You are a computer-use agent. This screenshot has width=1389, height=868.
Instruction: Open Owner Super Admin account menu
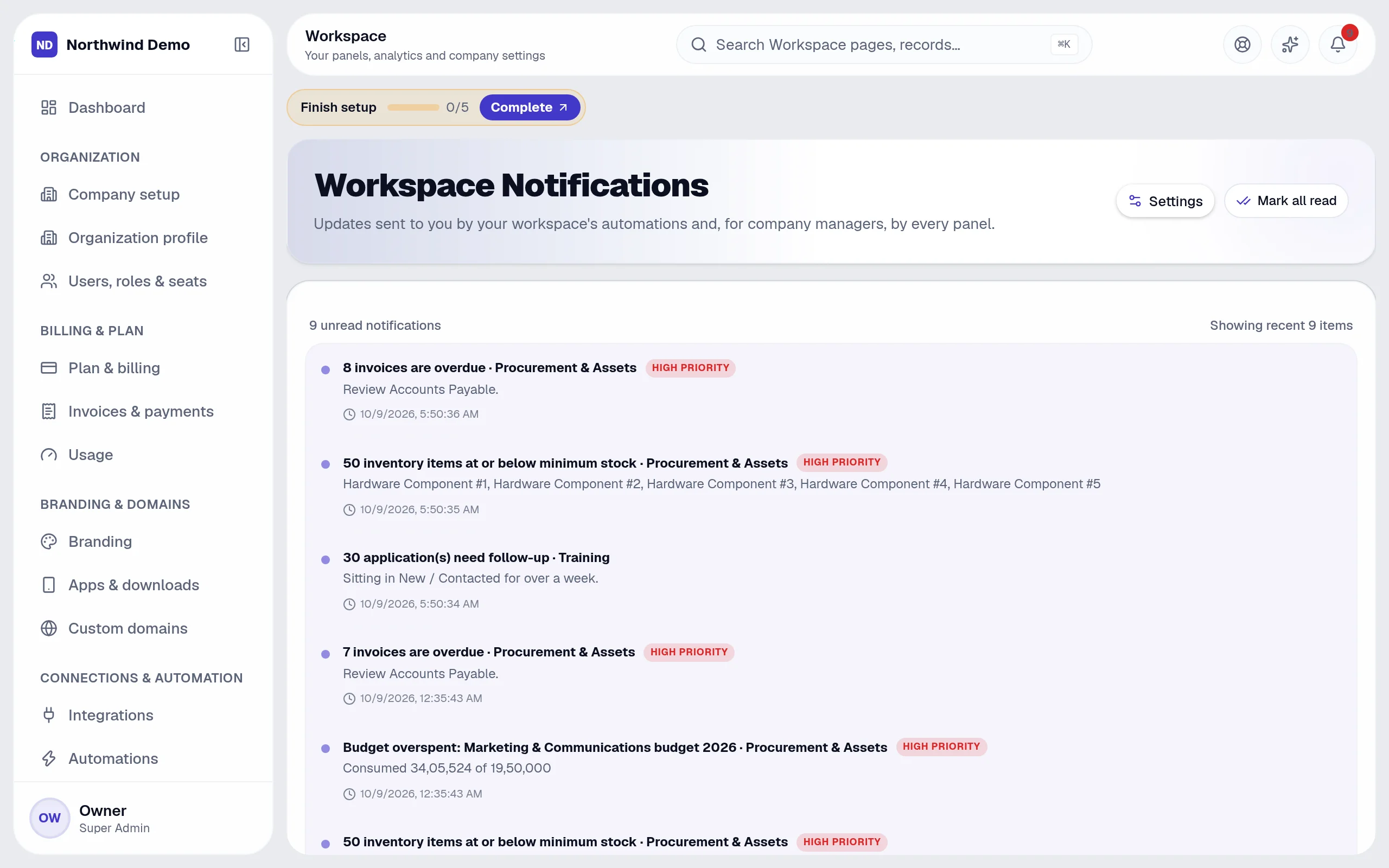pyautogui.click(x=143, y=818)
